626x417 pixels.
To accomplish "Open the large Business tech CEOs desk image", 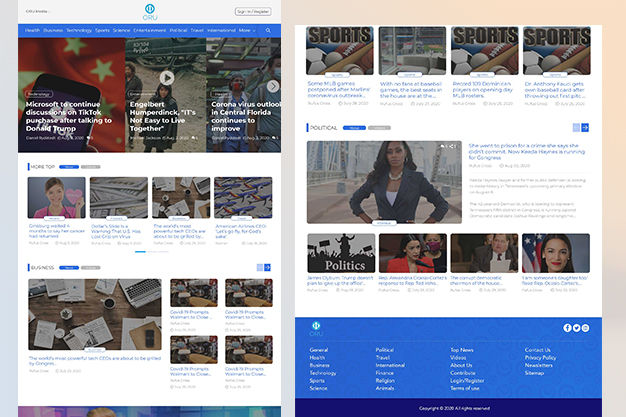I will tap(95, 314).
